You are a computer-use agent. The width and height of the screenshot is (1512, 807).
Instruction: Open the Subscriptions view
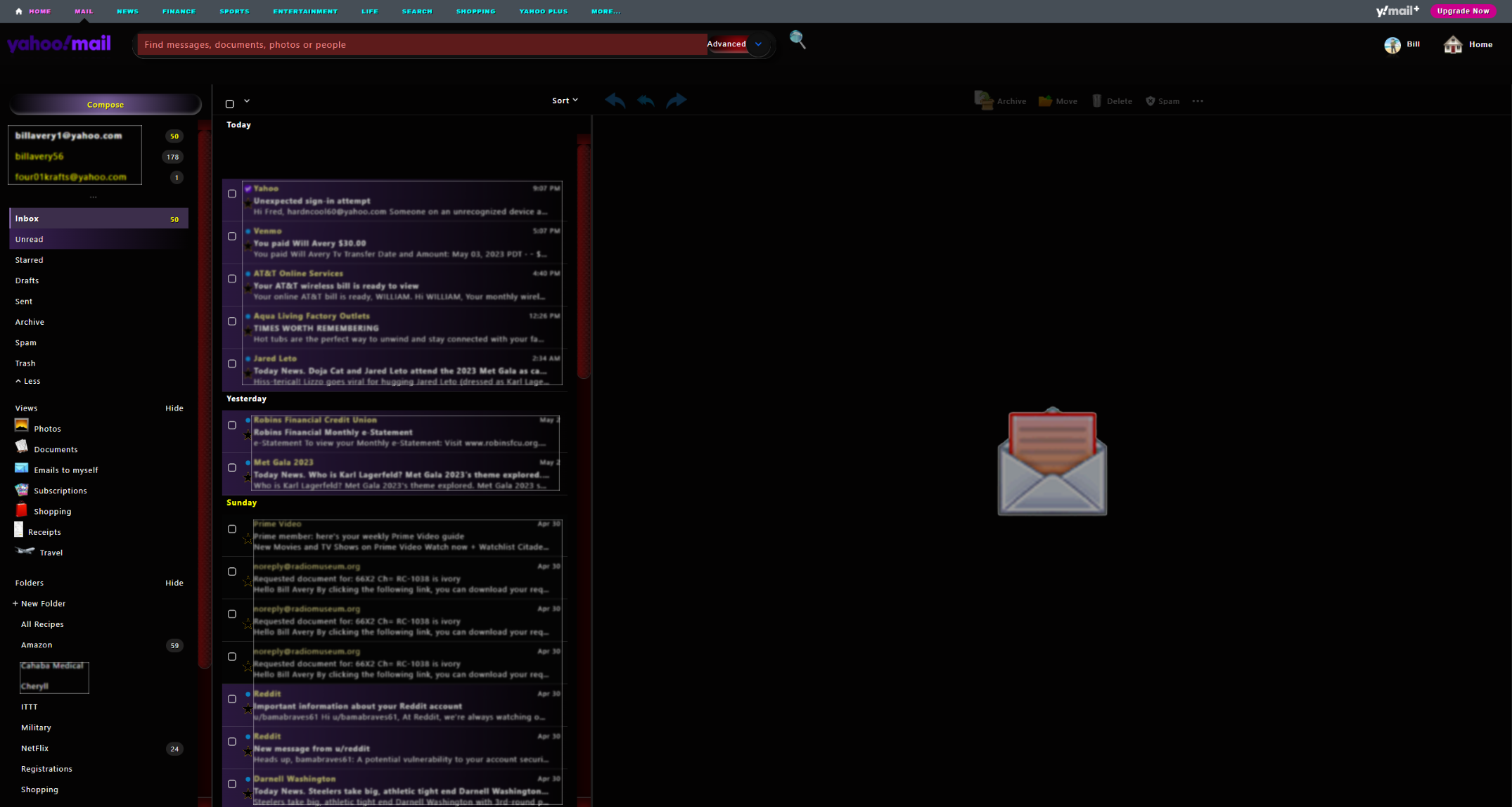(x=60, y=490)
